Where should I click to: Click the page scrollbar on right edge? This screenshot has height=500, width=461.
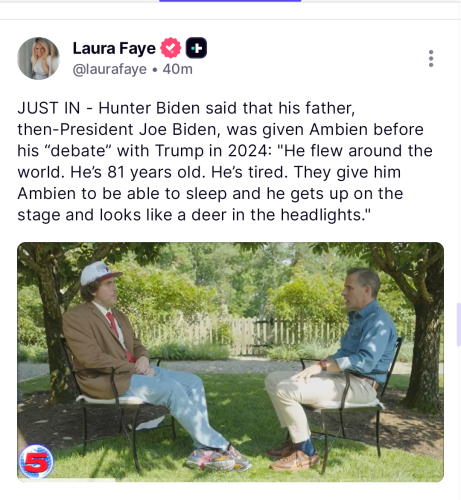tap(459, 324)
